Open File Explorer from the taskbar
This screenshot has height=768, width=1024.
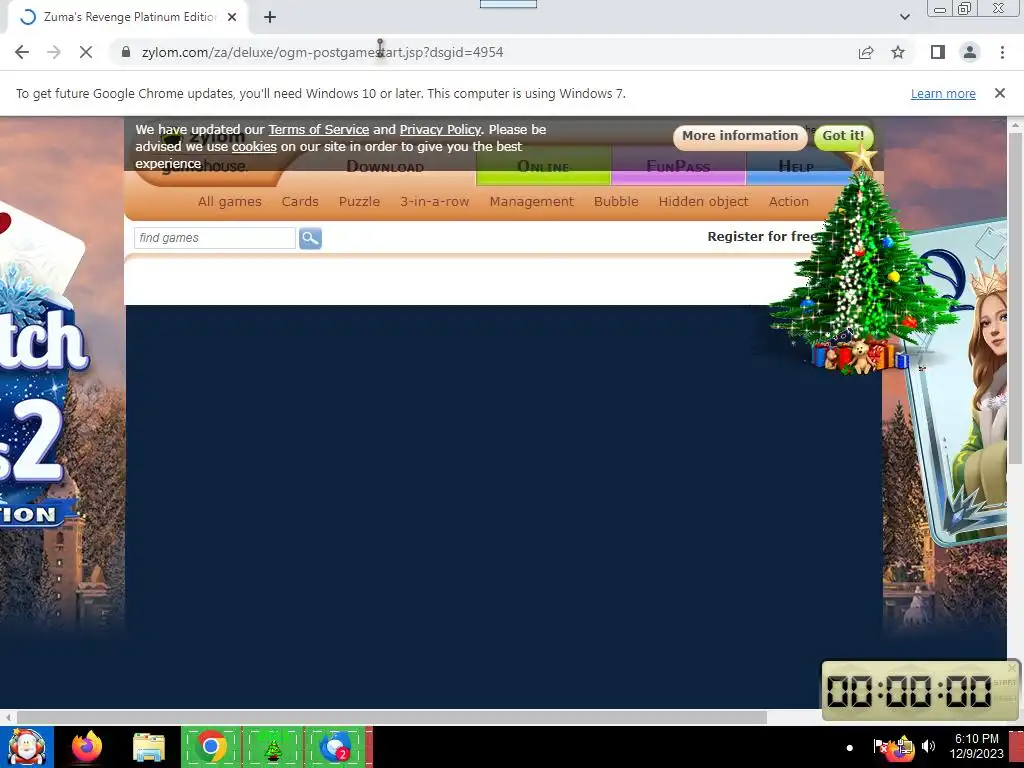pos(149,747)
